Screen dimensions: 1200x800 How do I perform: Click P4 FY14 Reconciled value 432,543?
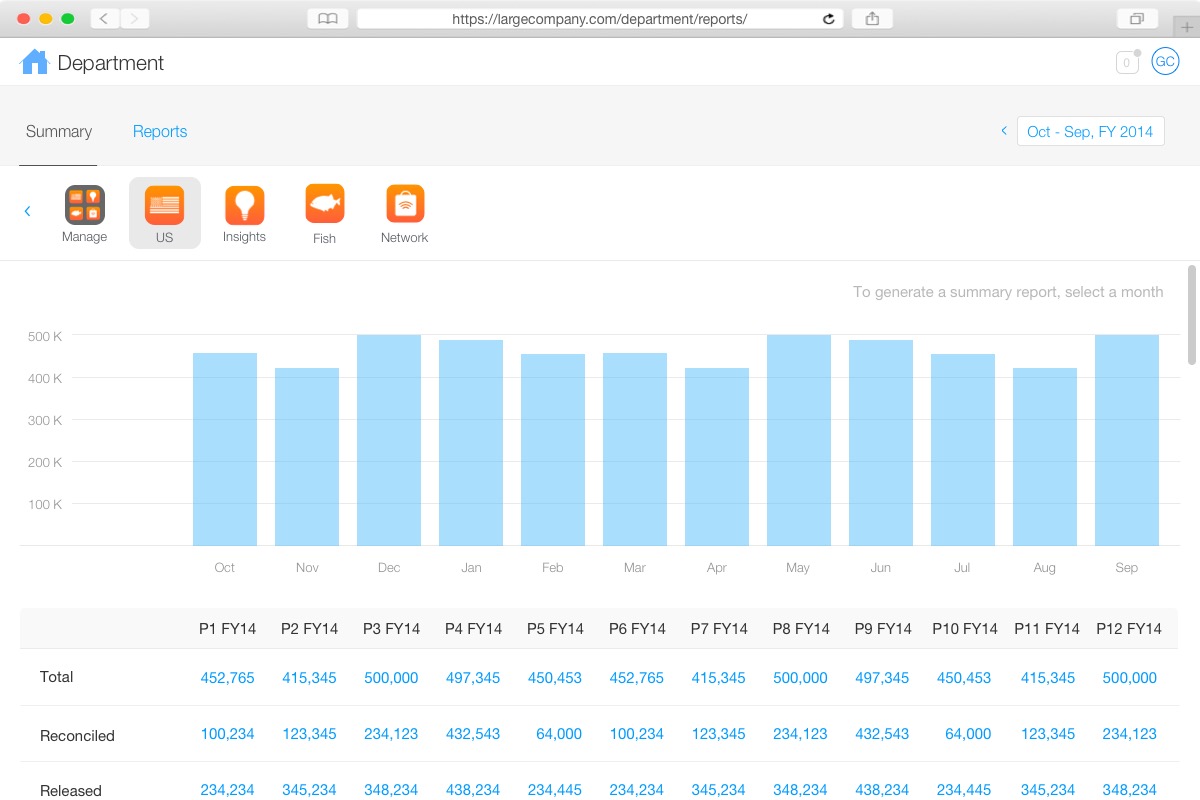pos(473,734)
